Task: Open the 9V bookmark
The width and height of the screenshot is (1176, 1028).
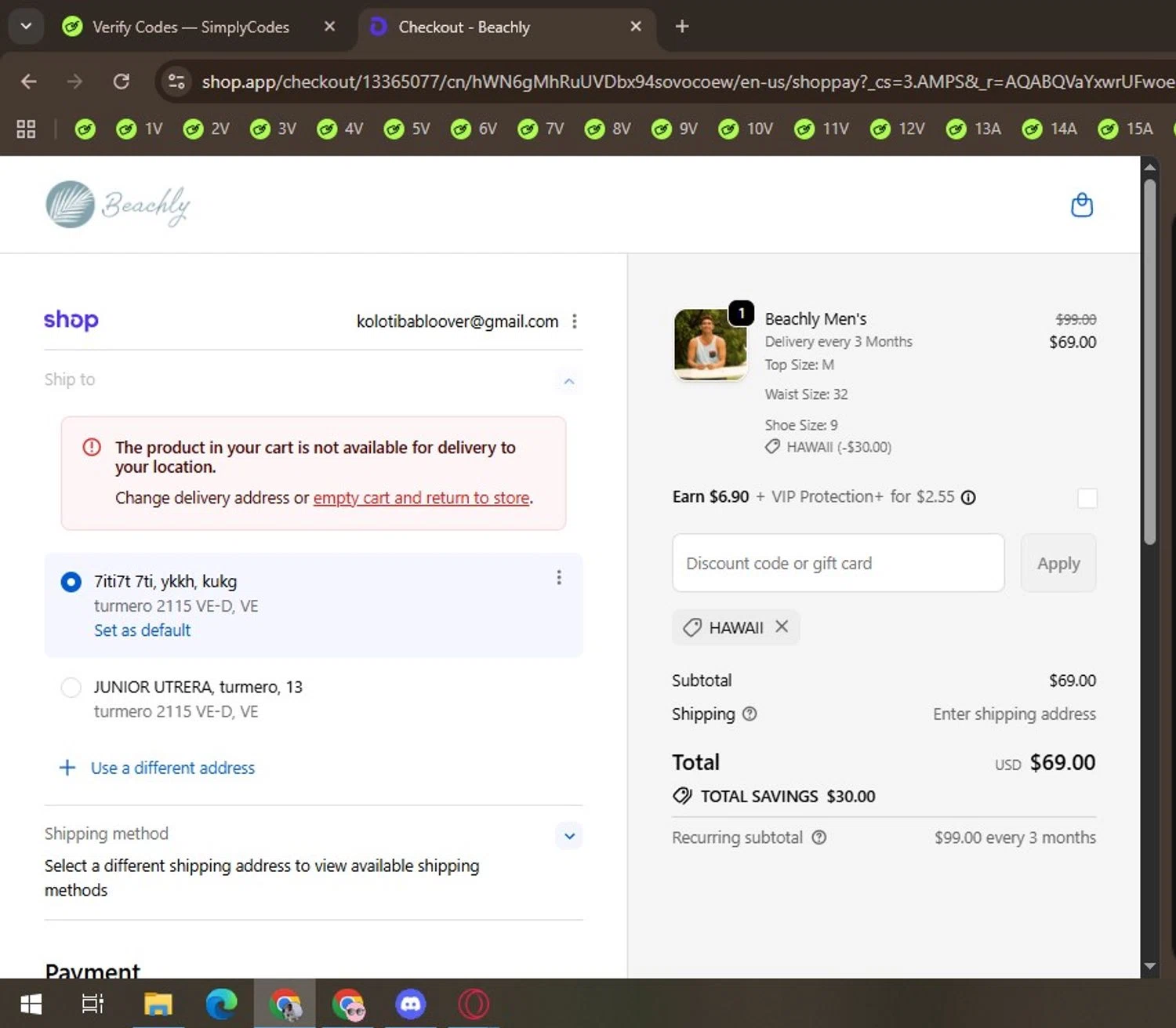Action: tap(673, 129)
